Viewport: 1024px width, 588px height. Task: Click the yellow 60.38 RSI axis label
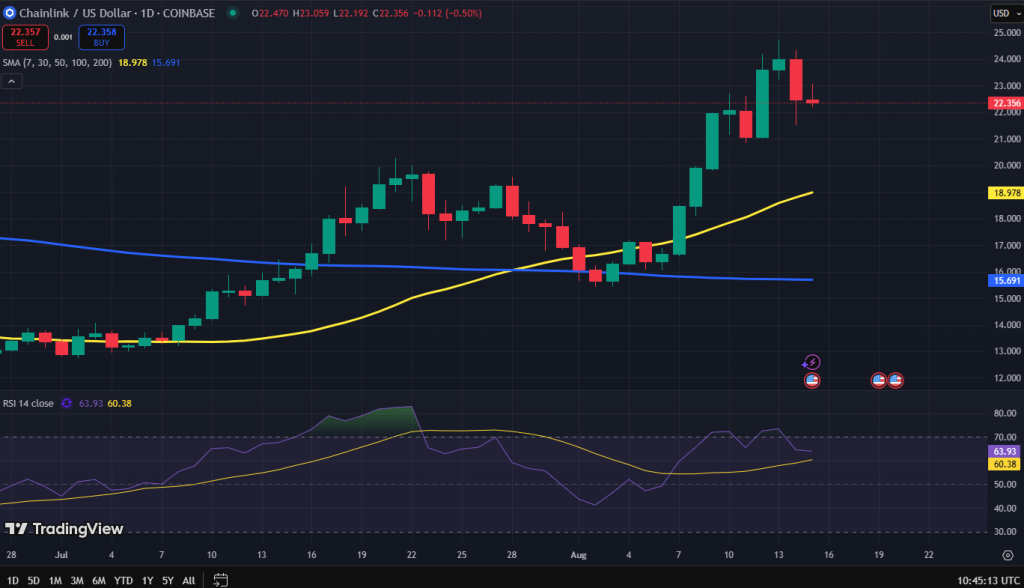coord(1004,464)
